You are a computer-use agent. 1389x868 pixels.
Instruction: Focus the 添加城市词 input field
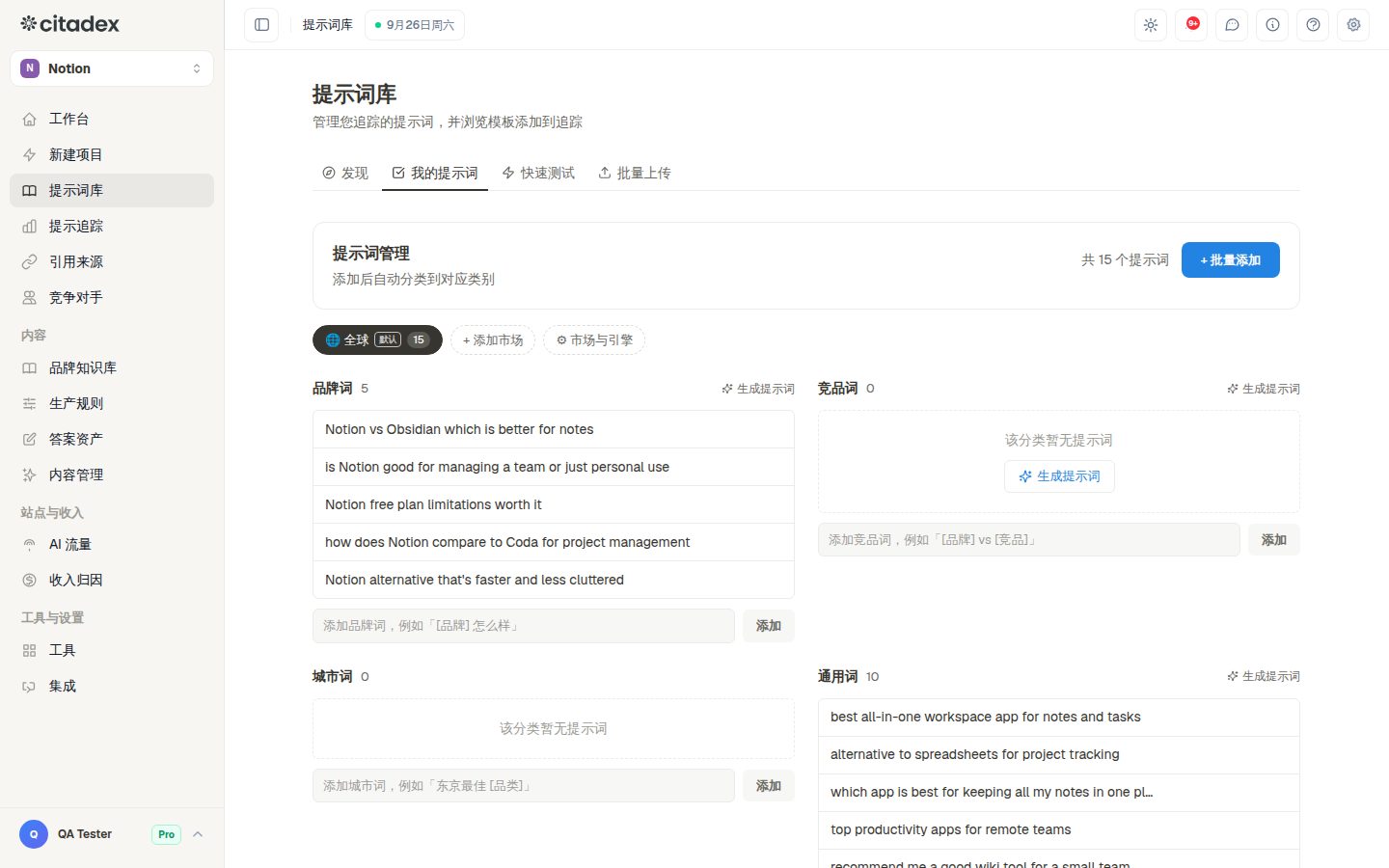(524, 786)
